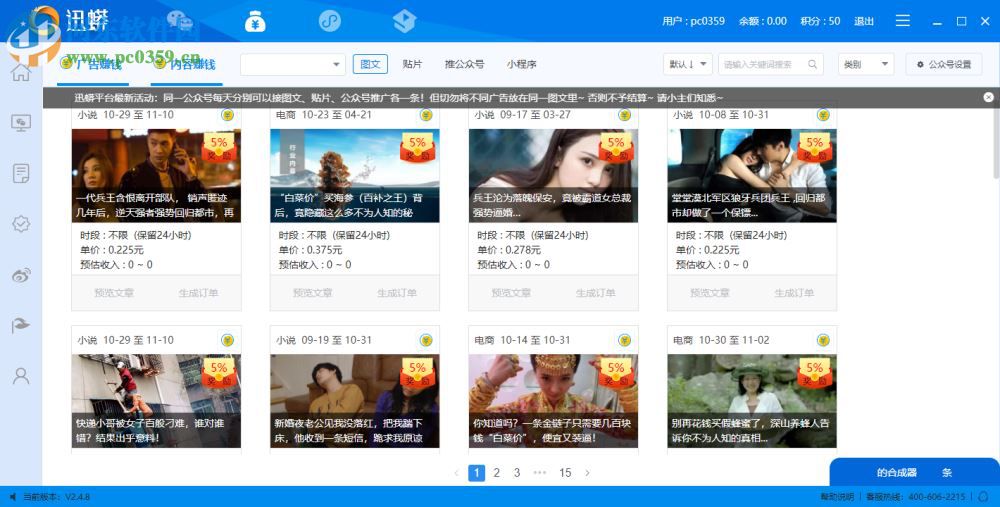The image size is (1000, 507).
Task: Open the hamburger menu icon at top right
Action: click(x=902, y=21)
